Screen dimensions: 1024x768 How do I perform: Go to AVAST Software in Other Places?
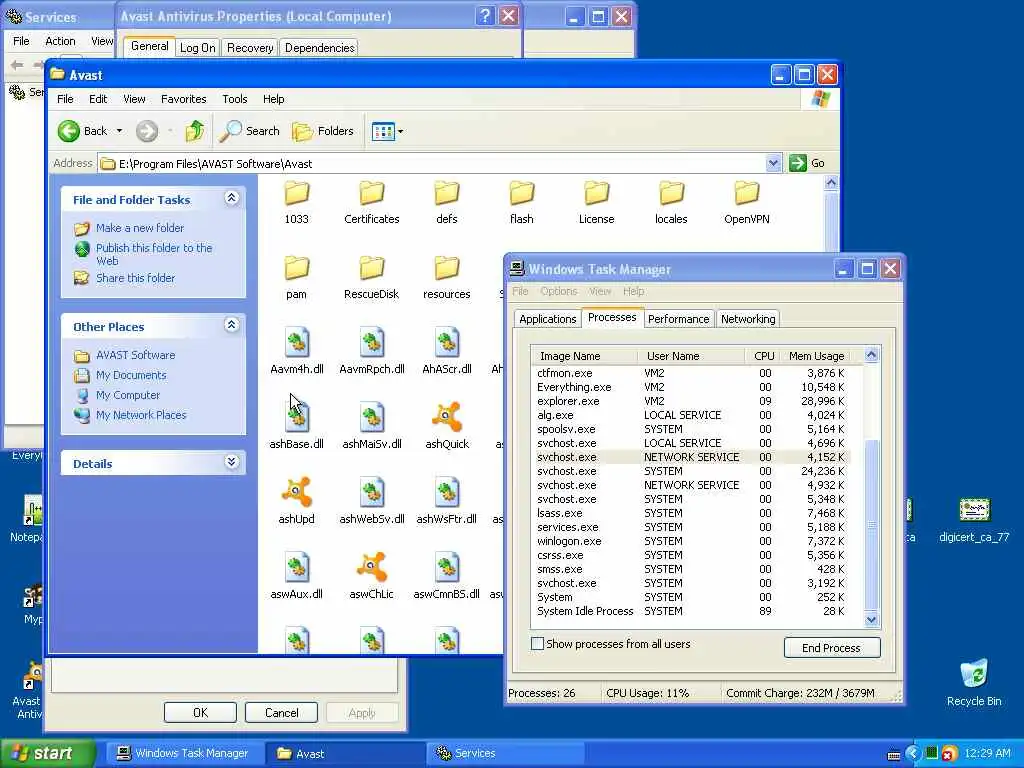135,355
